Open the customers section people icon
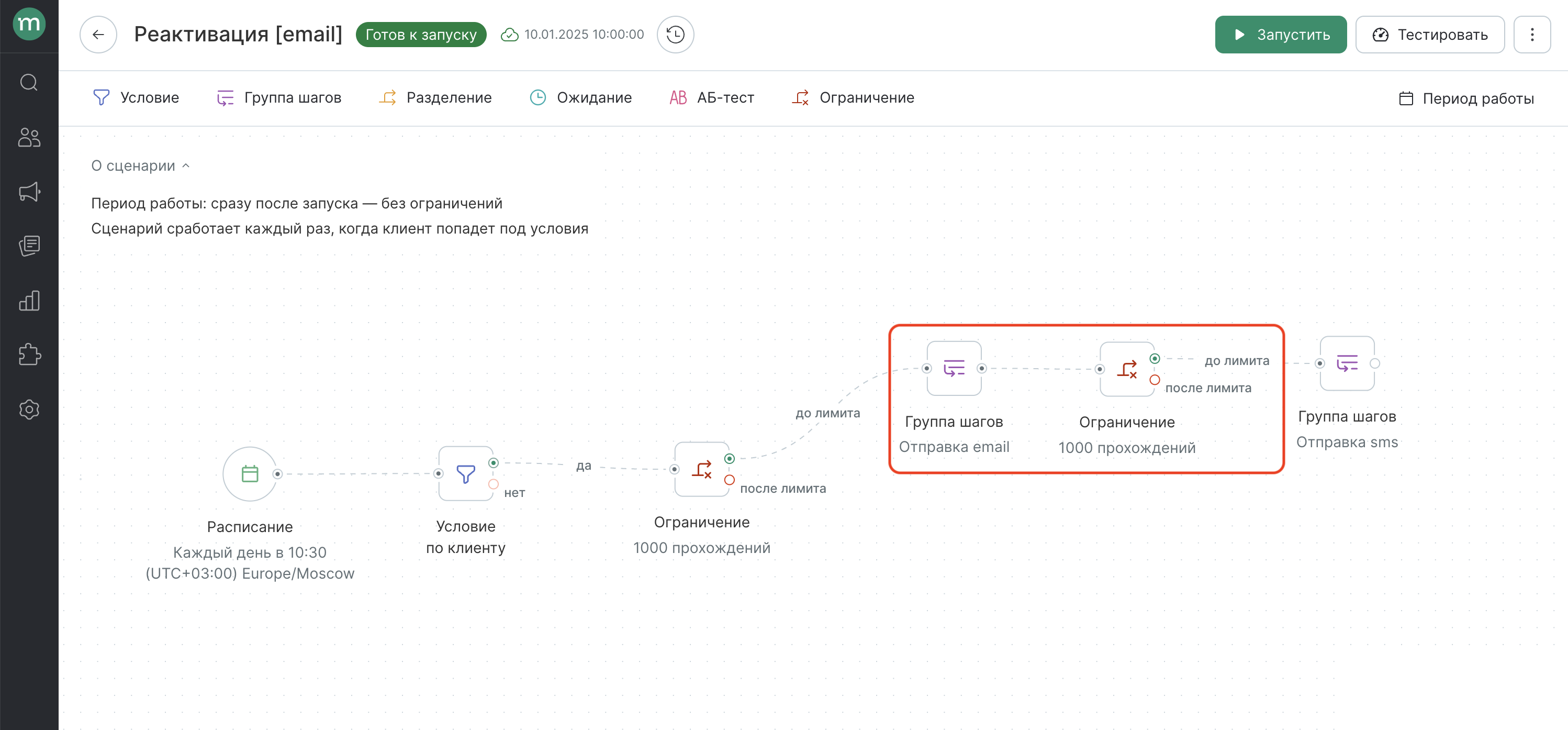The image size is (1568, 730). click(x=29, y=138)
